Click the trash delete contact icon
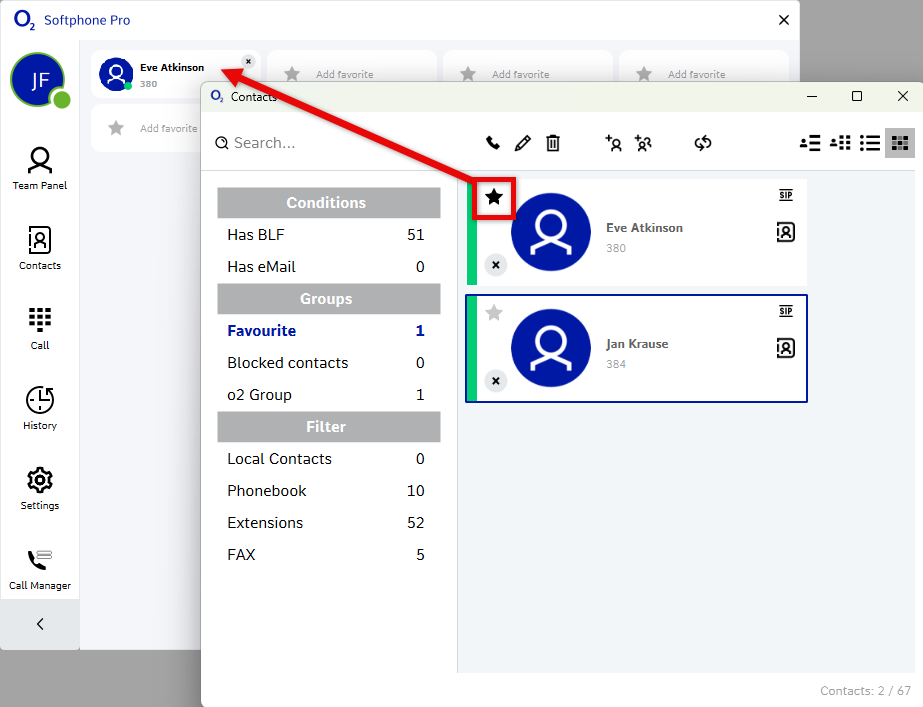Image resolution: width=923 pixels, height=707 pixels. [553, 143]
